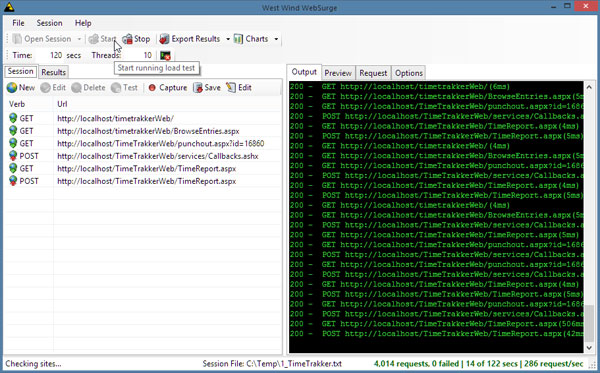This screenshot has width=600, height=373.
Task: Start capture with the red Capture icon
Action: 152,88
